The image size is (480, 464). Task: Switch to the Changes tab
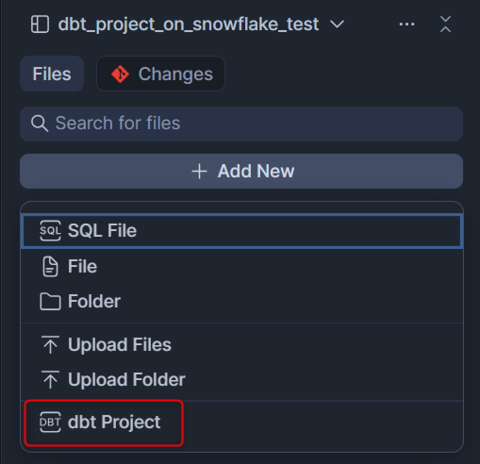coord(161,74)
